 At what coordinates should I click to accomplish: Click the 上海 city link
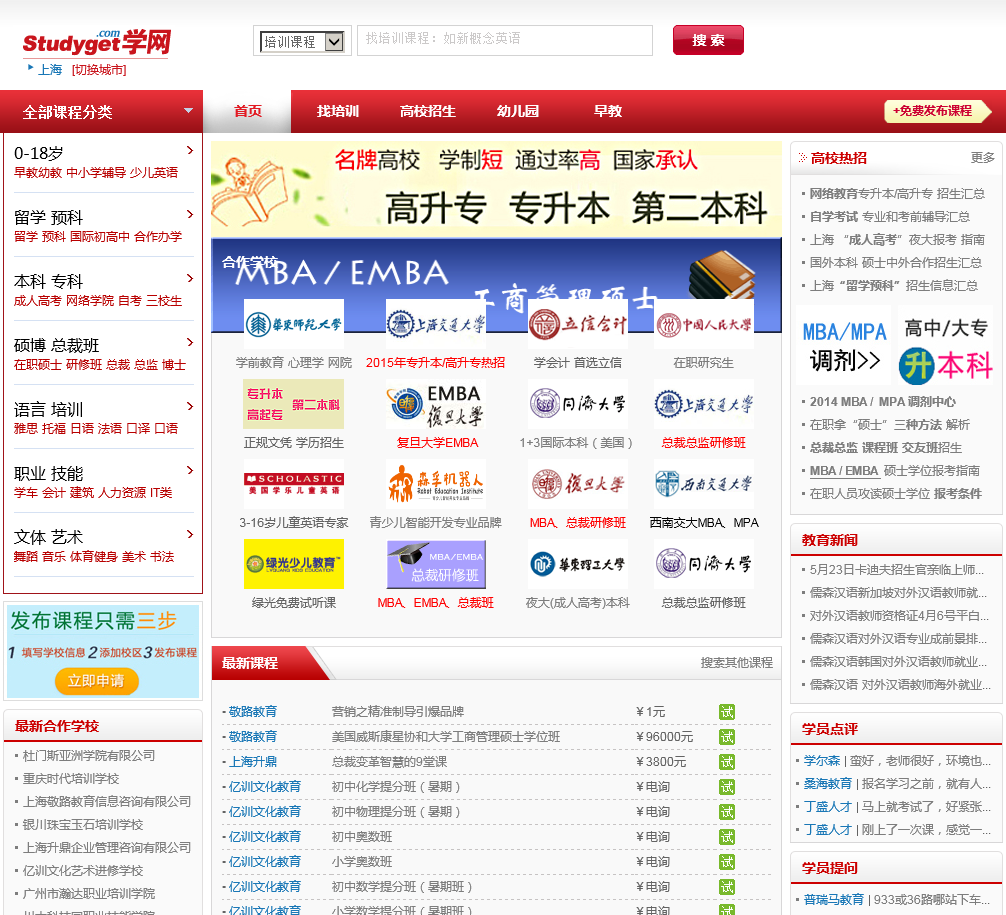(x=50, y=69)
